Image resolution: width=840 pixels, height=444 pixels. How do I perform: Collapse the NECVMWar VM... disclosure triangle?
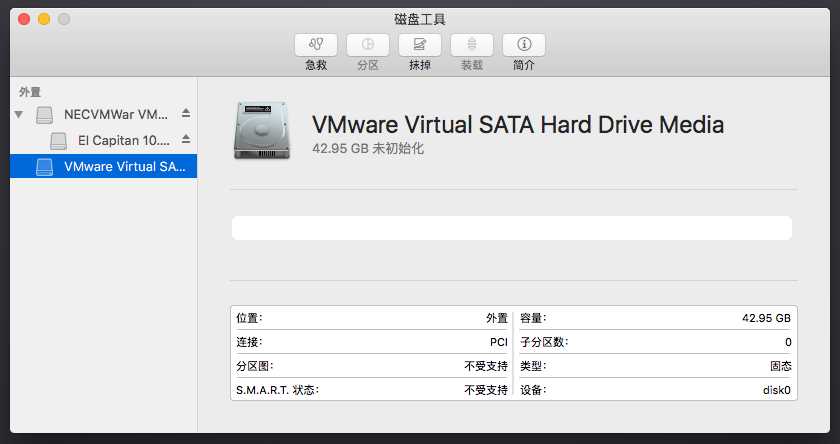[19, 114]
